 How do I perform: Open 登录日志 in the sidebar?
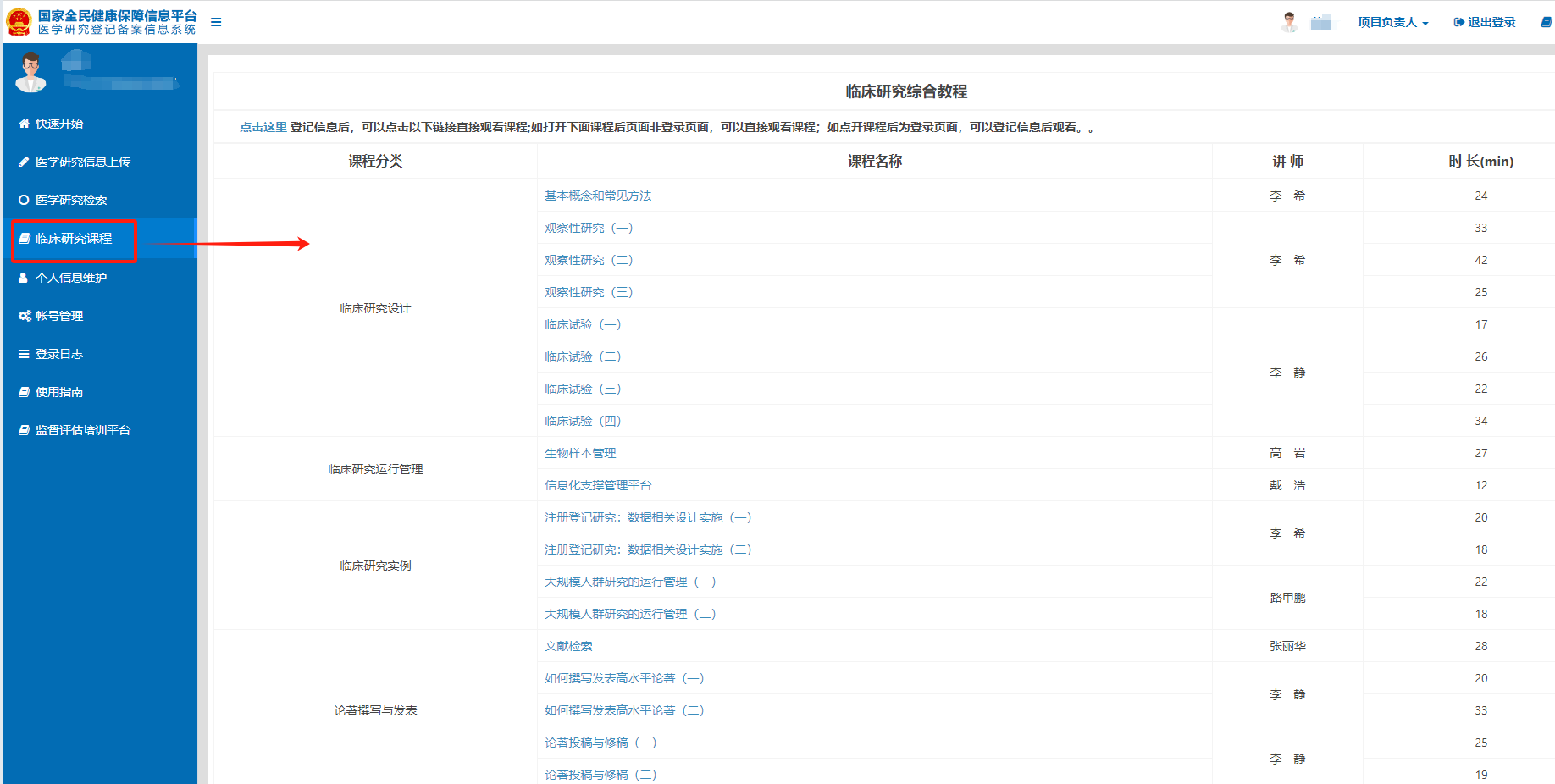click(x=100, y=354)
